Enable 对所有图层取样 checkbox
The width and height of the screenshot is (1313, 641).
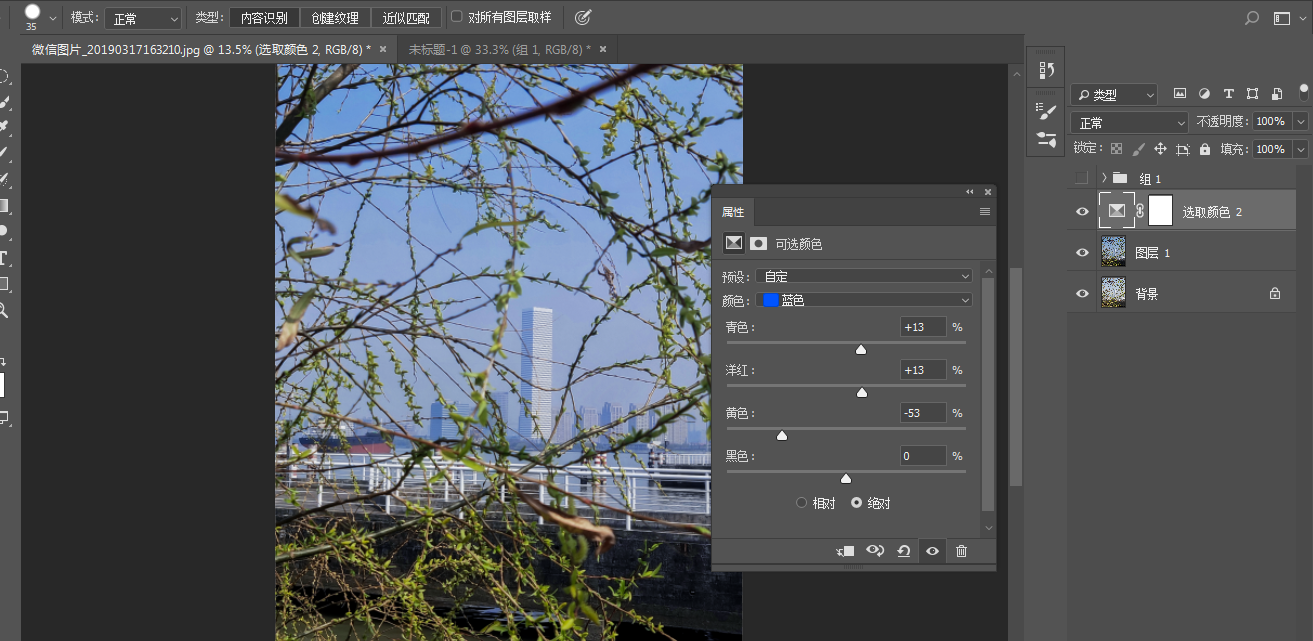pyautogui.click(x=457, y=17)
